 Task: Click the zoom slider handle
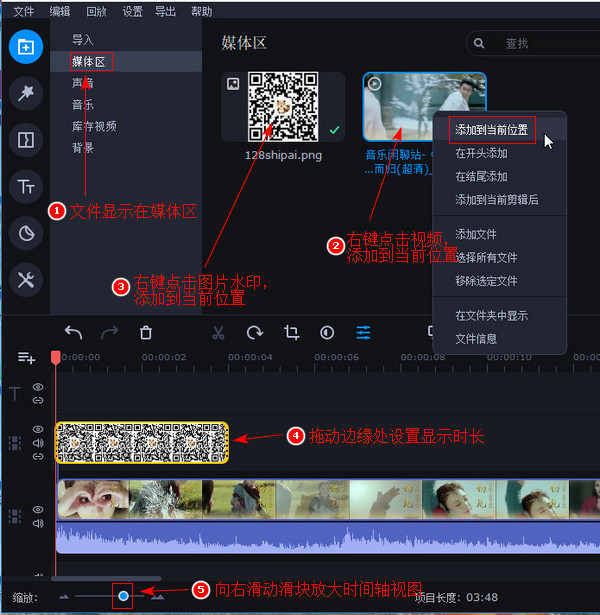pos(123,596)
